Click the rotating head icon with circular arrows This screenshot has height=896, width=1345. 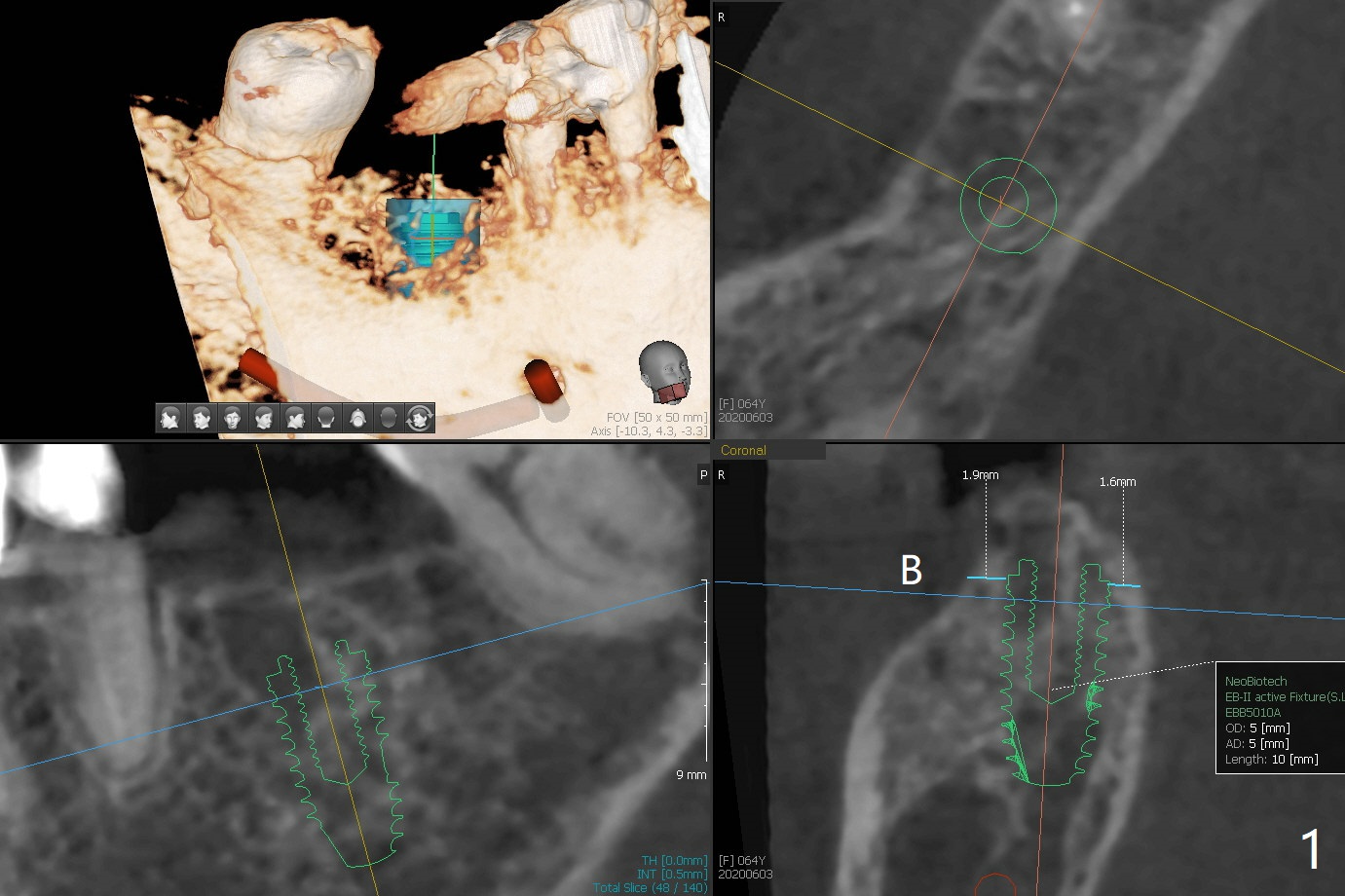point(420,418)
